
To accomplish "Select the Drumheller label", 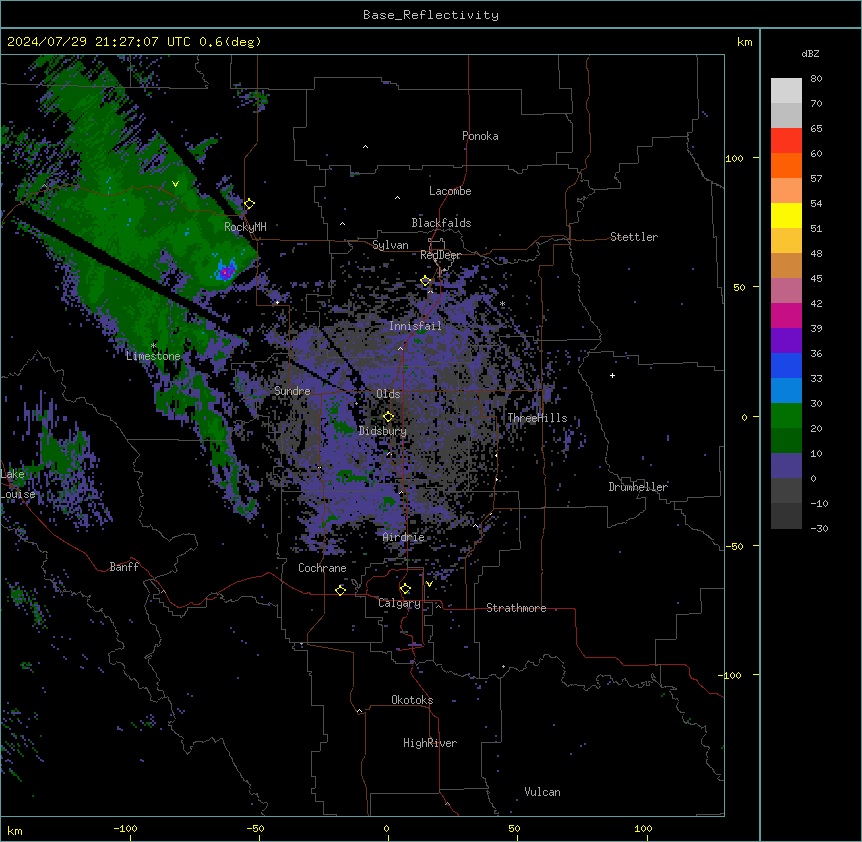I will [638, 487].
